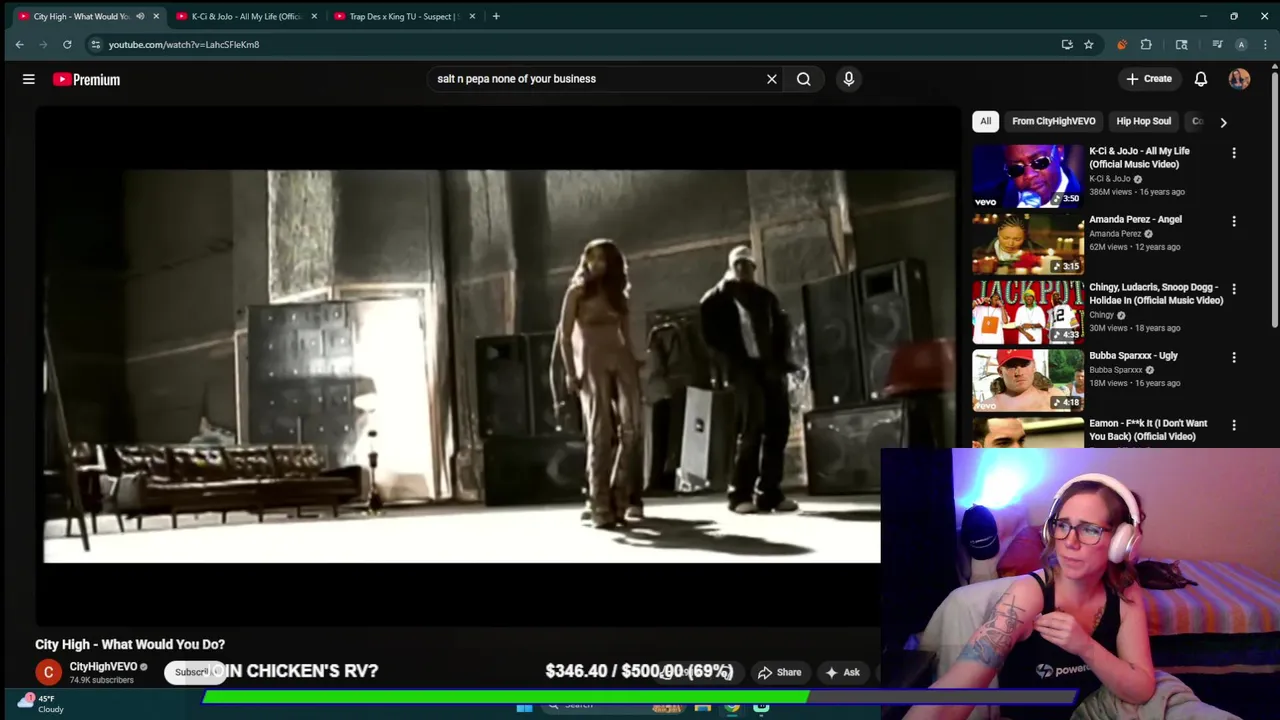Open the media controls music icon
1280x720 pixels.
coord(1217,44)
